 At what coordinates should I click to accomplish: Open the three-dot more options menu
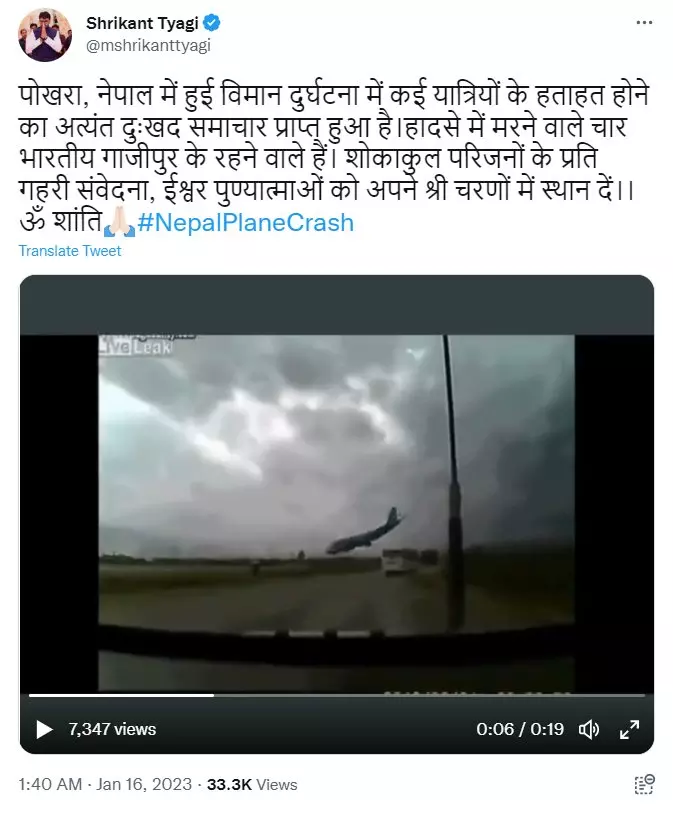pos(644,23)
